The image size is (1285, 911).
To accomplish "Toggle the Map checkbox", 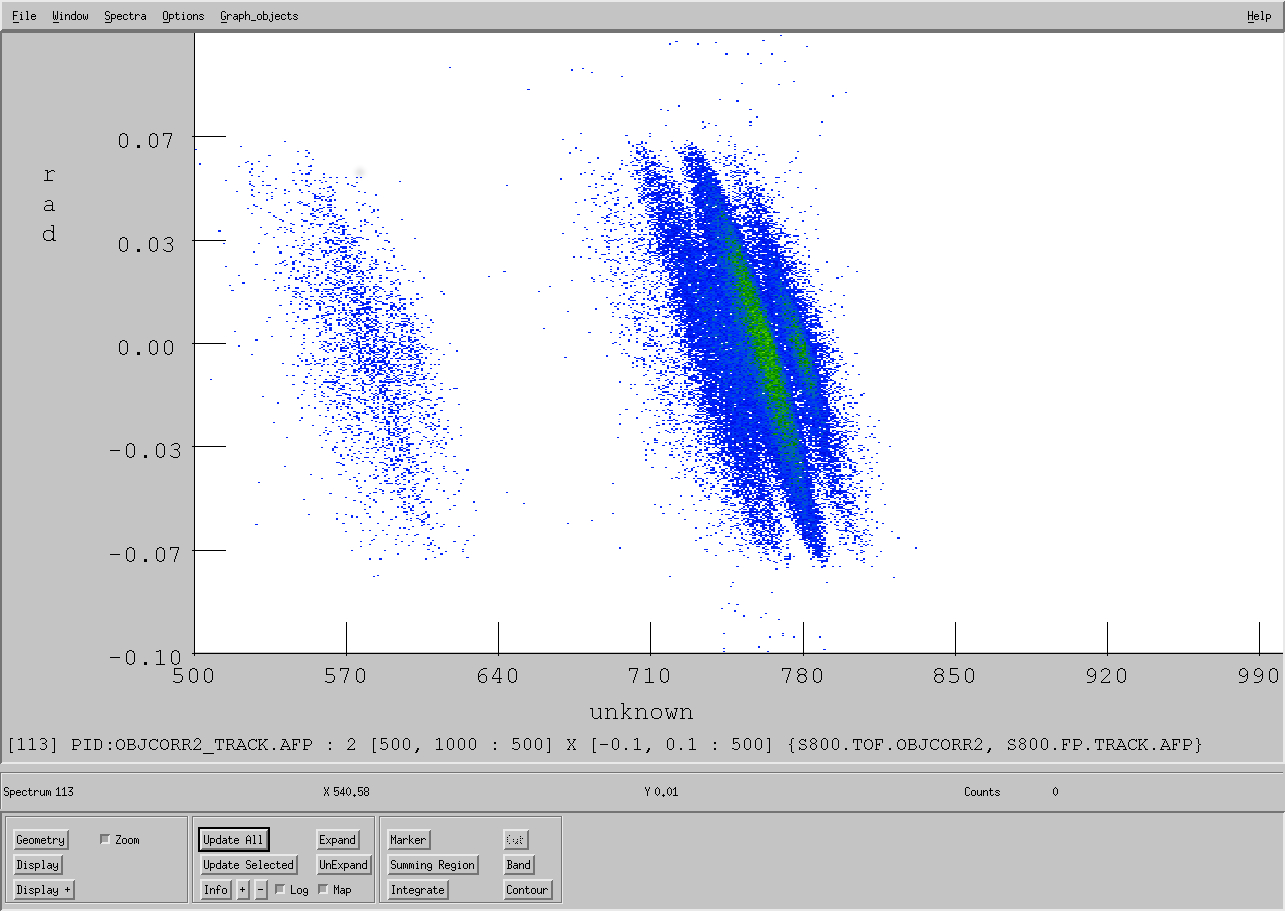I will 323,890.
